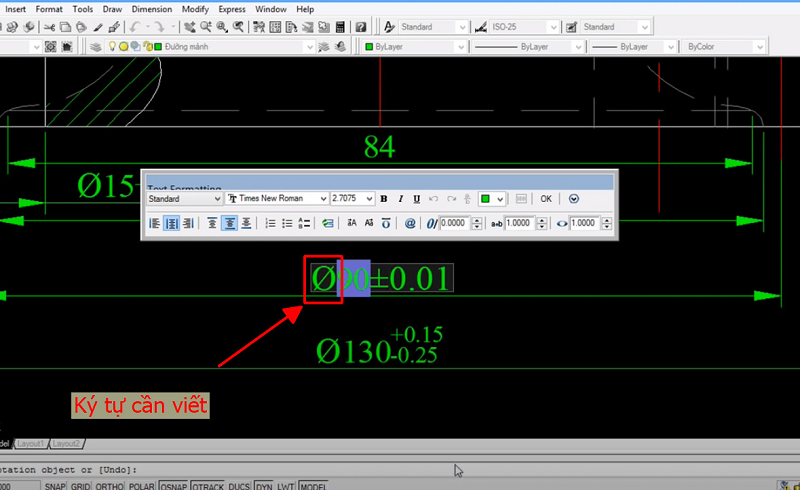The height and width of the screenshot is (490, 800).
Task: Click the Paste clipboard icon
Action: point(81,27)
